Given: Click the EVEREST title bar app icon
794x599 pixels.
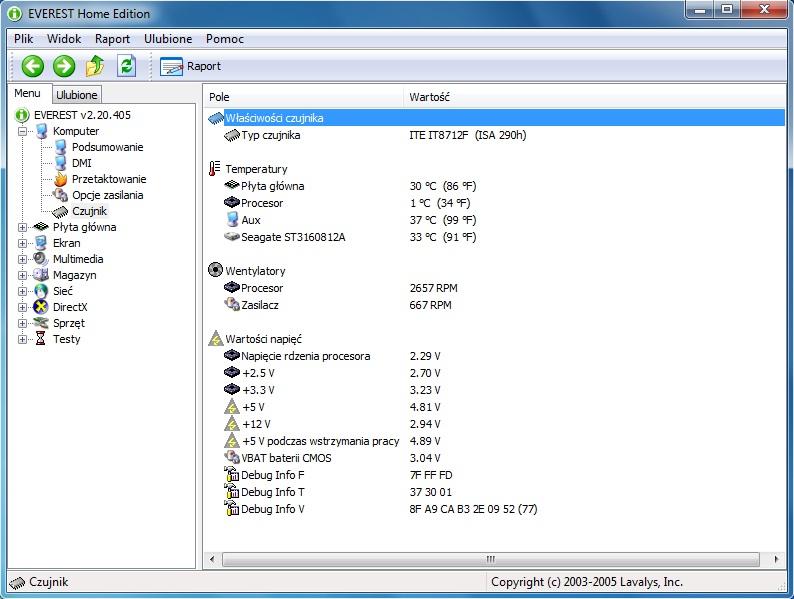Looking at the screenshot, I should point(15,14).
